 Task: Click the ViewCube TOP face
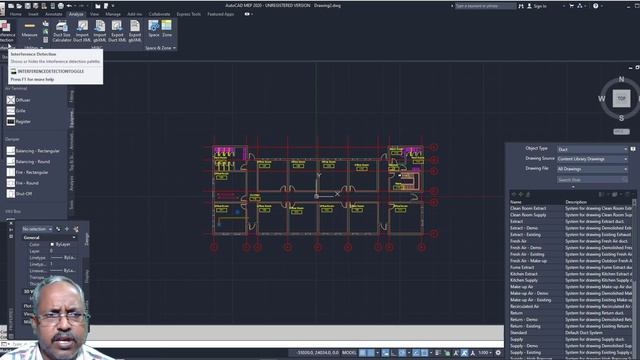(x=621, y=98)
